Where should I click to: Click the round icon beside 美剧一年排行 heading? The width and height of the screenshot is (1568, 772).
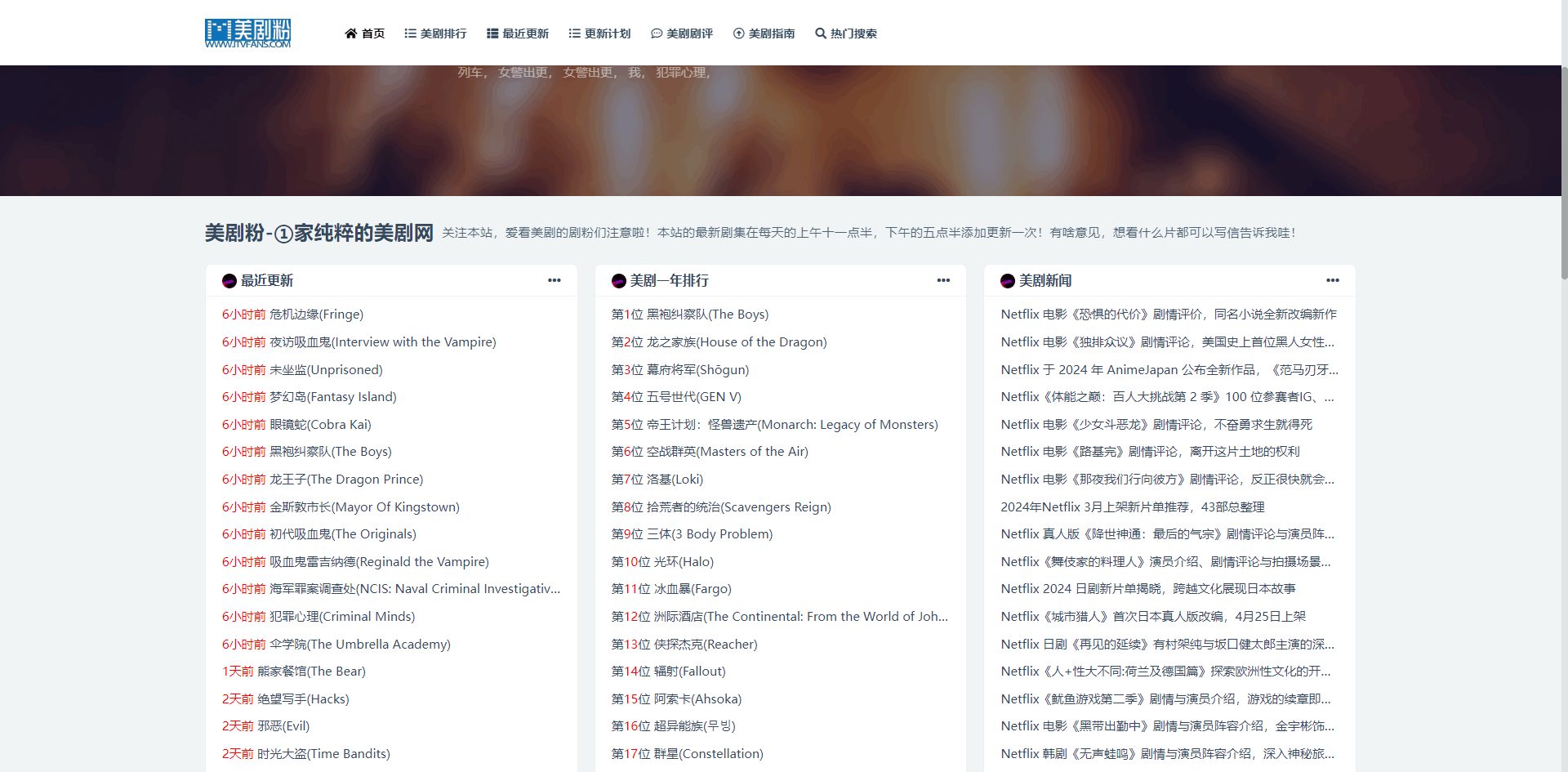619,281
